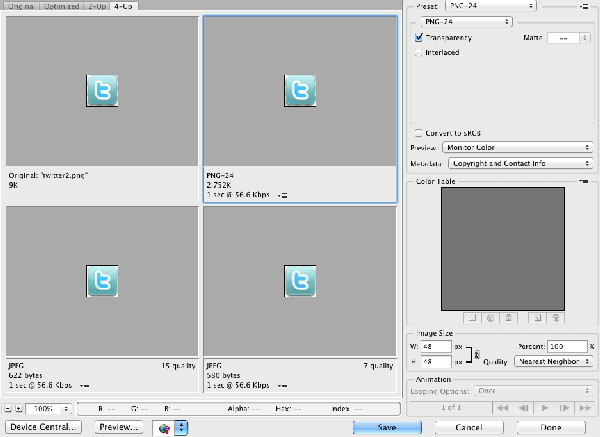Open the Preset dropdown
The height and width of the screenshot is (437, 600).
click(491, 6)
